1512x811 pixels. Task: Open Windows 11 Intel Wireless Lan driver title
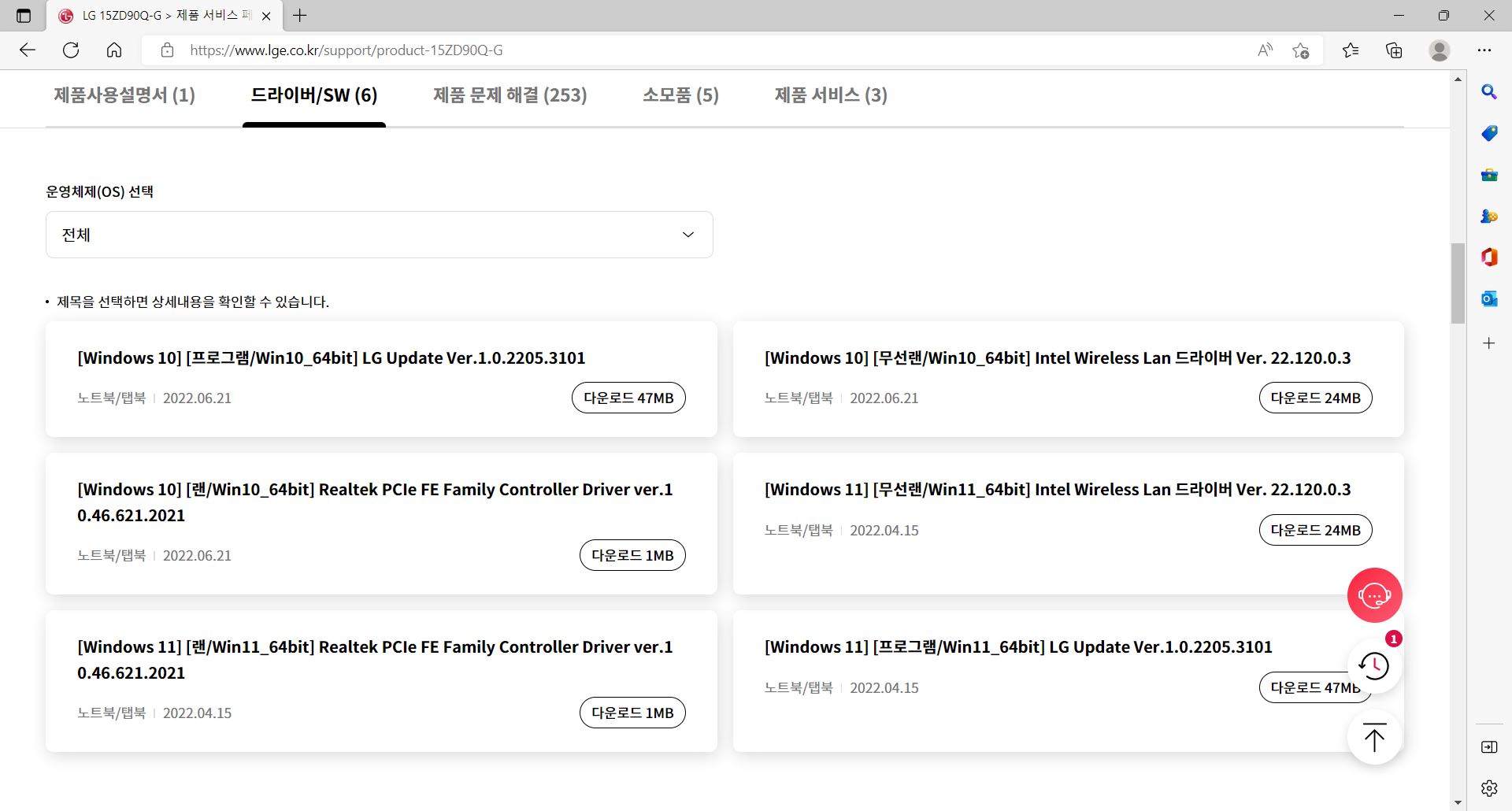[x=1058, y=490]
